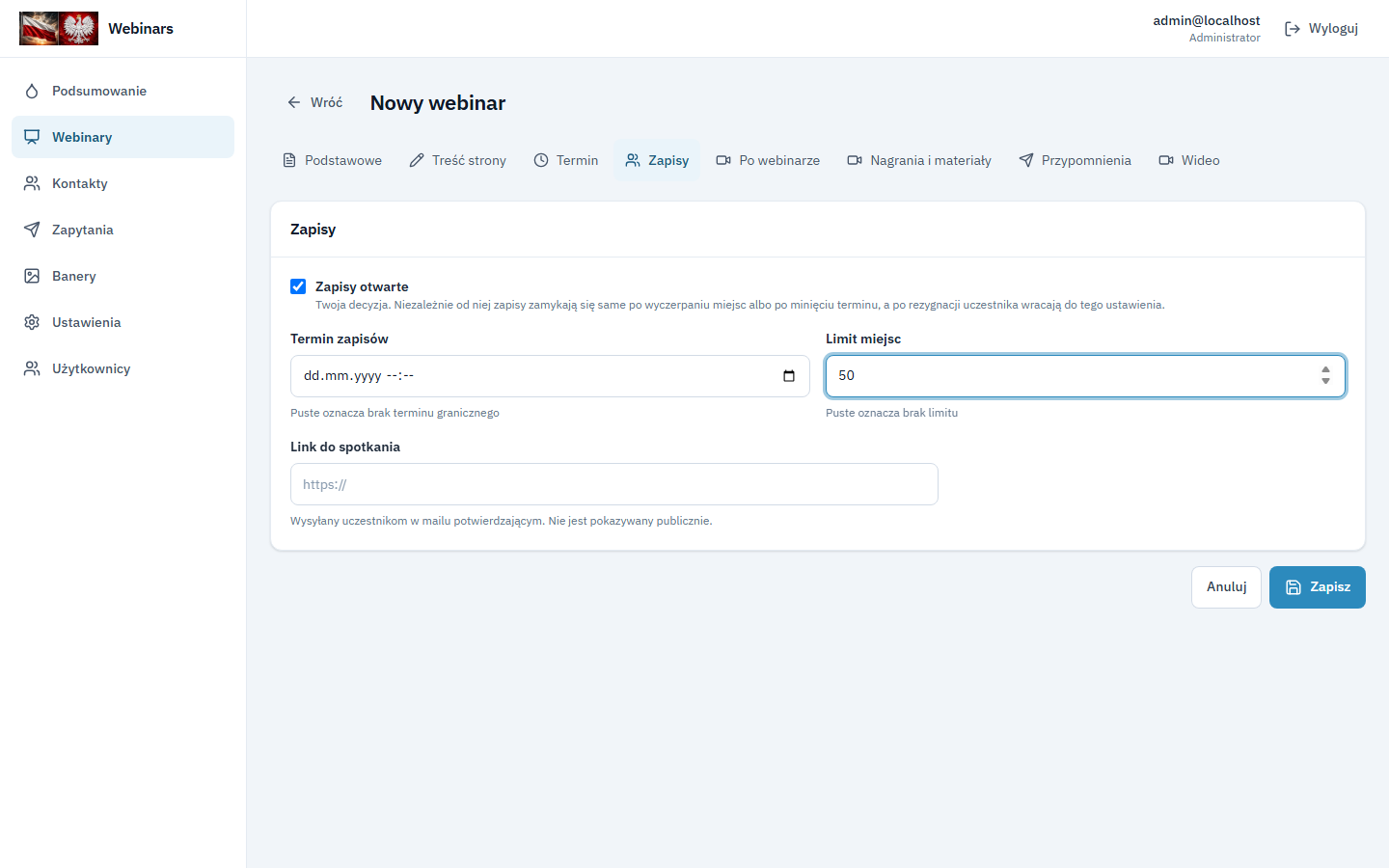Click the Zapytania paper plane icon
This screenshot has width=1389, height=868.
tap(32, 230)
